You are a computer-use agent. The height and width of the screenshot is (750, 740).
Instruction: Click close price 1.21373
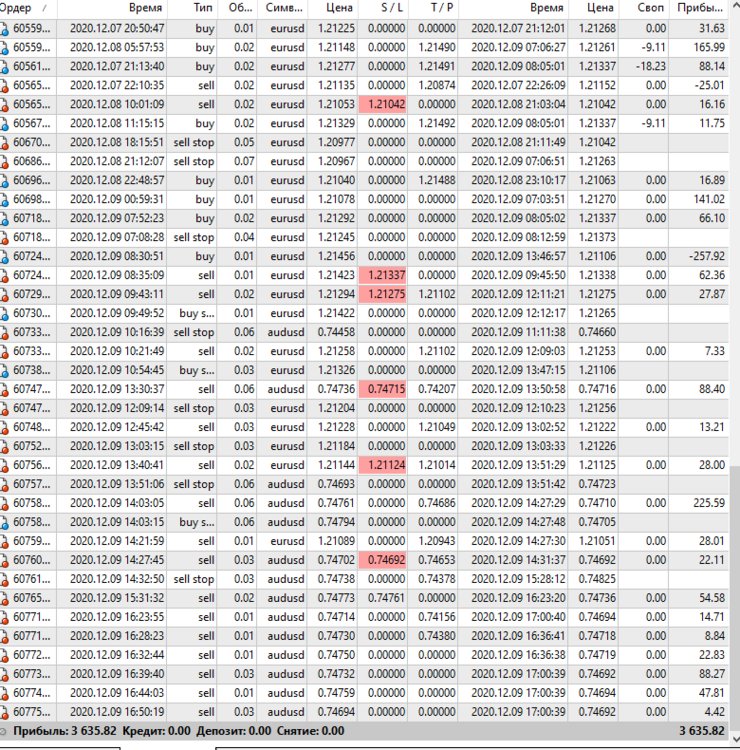pyautogui.click(x=597, y=237)
